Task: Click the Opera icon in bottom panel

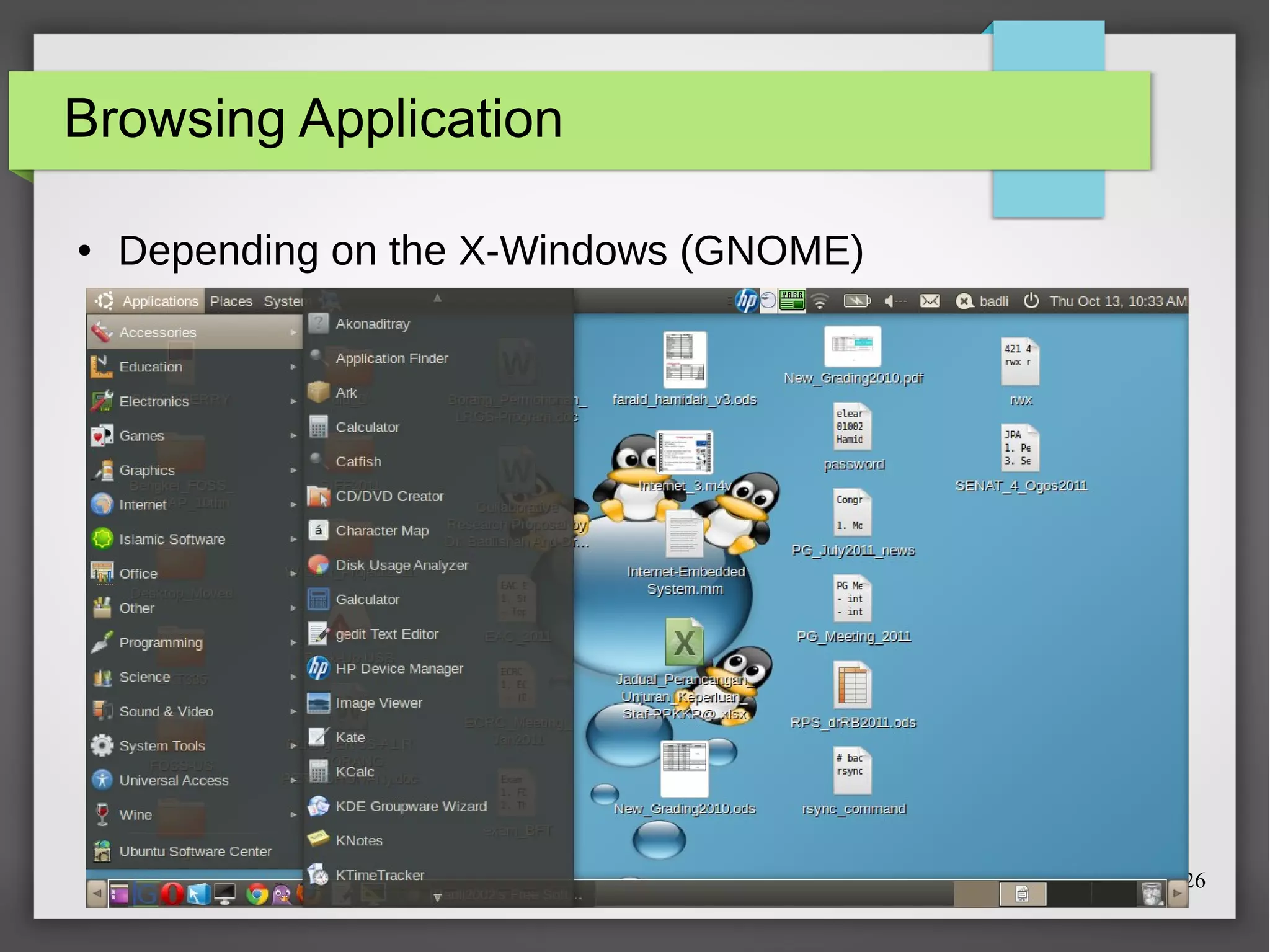Action: click(171, 894)
